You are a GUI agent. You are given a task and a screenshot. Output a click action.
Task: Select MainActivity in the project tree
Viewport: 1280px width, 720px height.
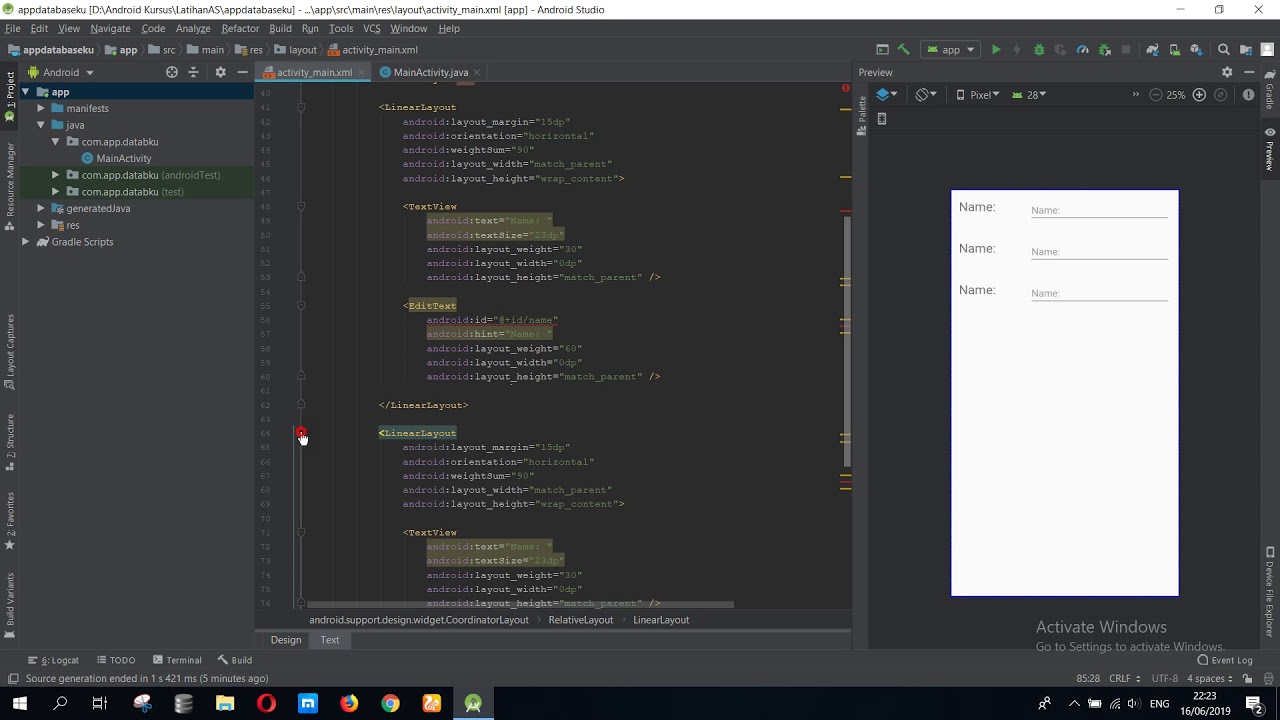124,158
